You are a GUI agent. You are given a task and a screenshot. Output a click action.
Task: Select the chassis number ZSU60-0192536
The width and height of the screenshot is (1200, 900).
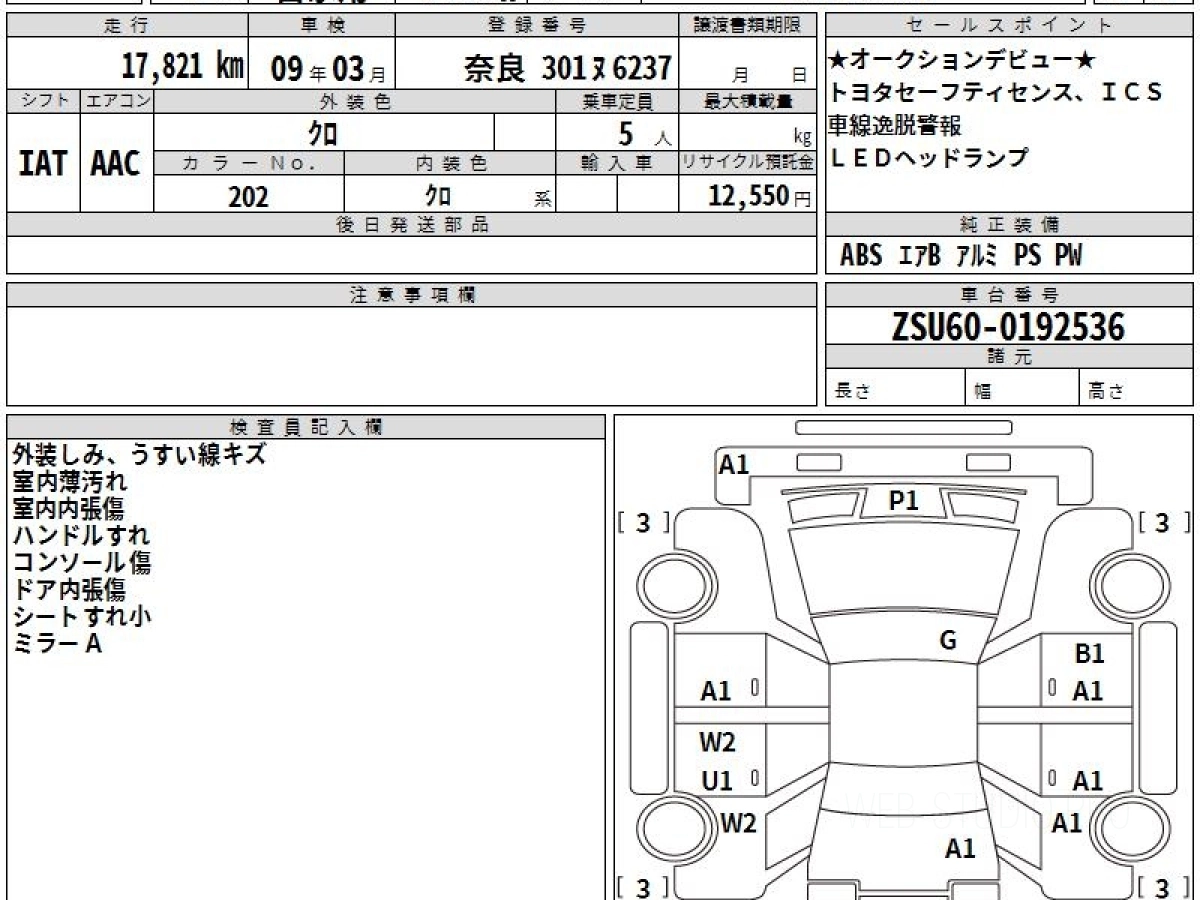point(1008,327)
